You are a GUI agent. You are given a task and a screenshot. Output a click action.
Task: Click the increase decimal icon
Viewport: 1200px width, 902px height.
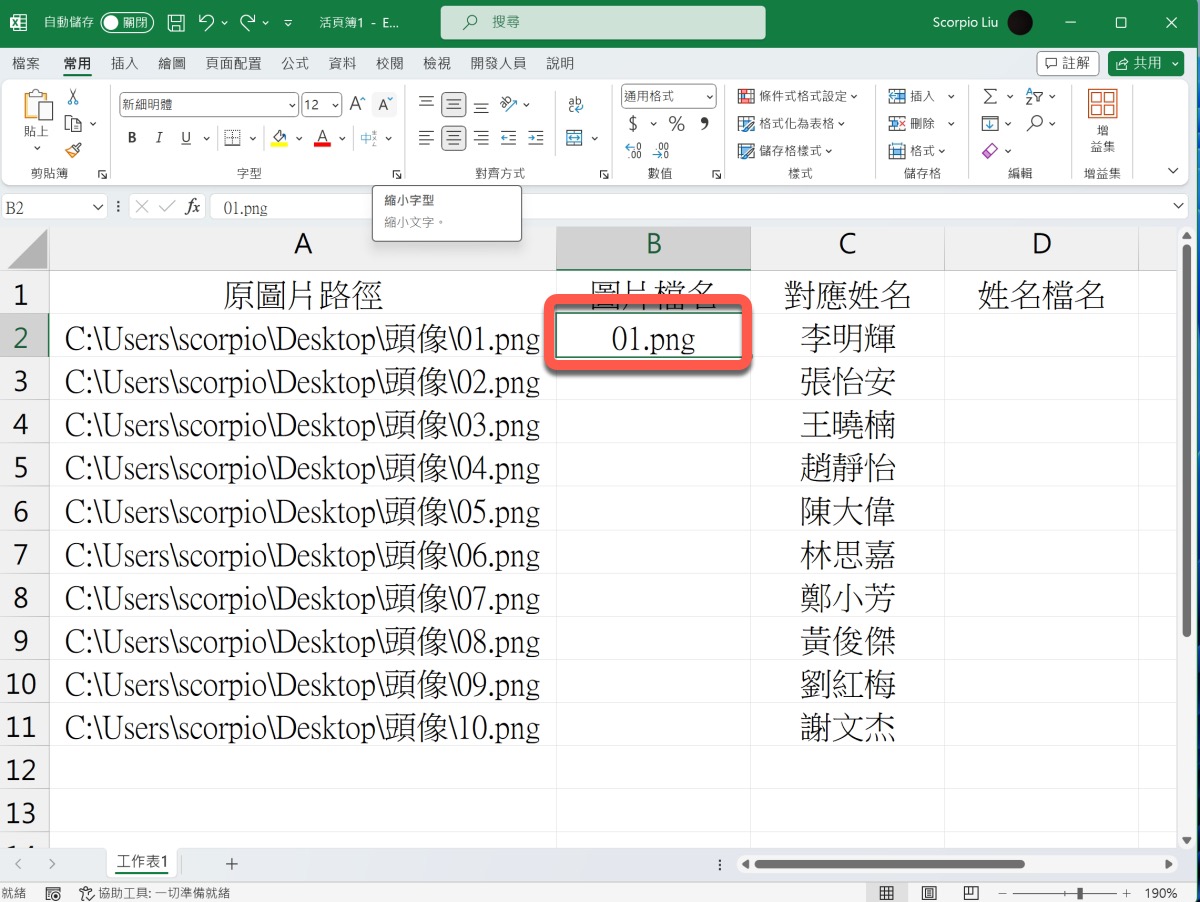tap(634, 151)
